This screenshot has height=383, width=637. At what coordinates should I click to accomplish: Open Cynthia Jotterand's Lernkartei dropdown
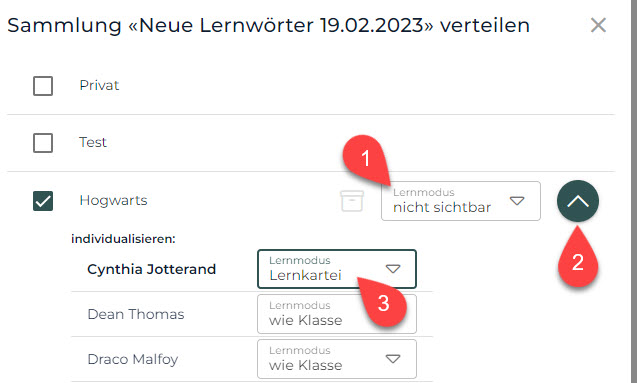point(337,269)
